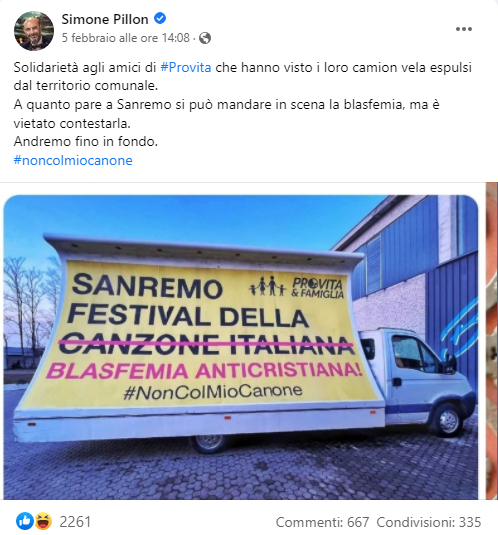
Task: Open Simone Pillon profile name link
Action: tap(105, 19)
